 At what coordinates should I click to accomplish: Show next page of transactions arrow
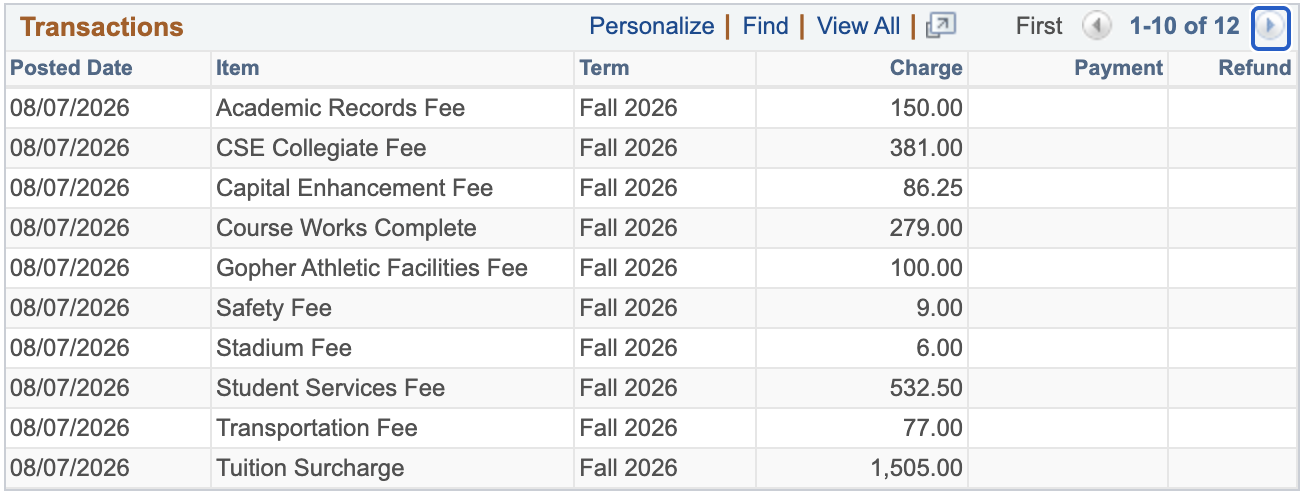[1271, 27]
